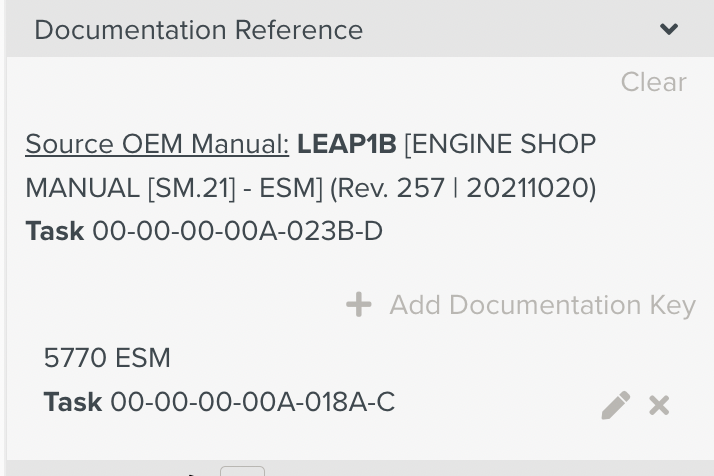The image size is (714, 476).
Task: Click the partially visible box at bottom
Action: tap(242, 471)
